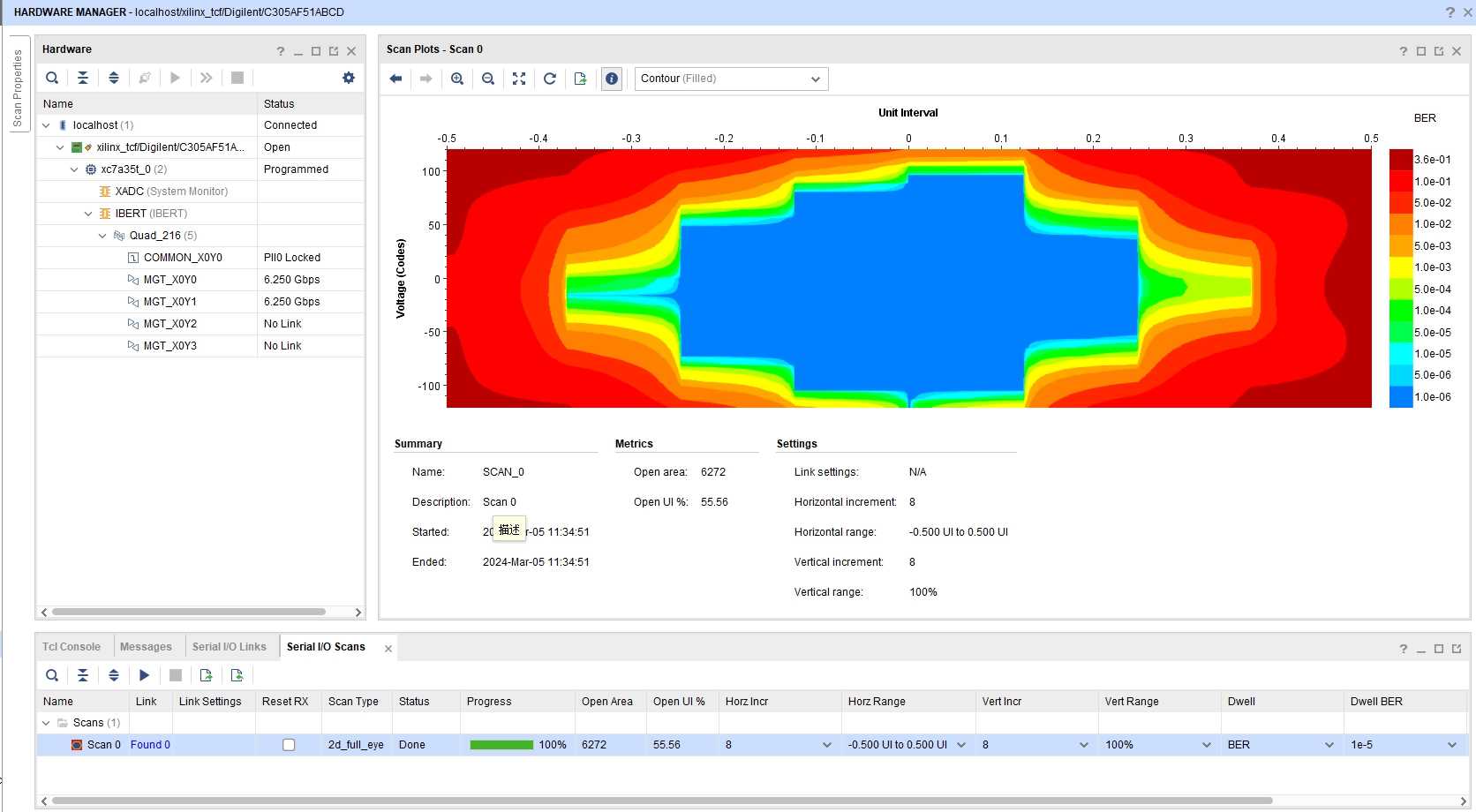The image size is (1476, 812).
Task: Click the run trigger arrow in Hardware toolbar
Action: tap(175, 78)
